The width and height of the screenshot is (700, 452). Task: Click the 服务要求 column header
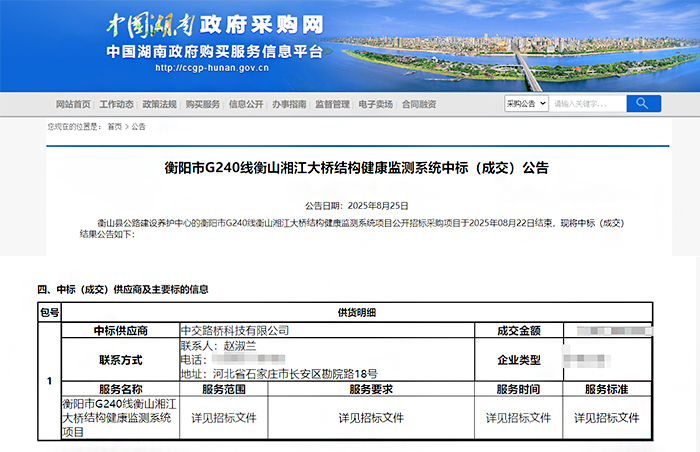371,389
